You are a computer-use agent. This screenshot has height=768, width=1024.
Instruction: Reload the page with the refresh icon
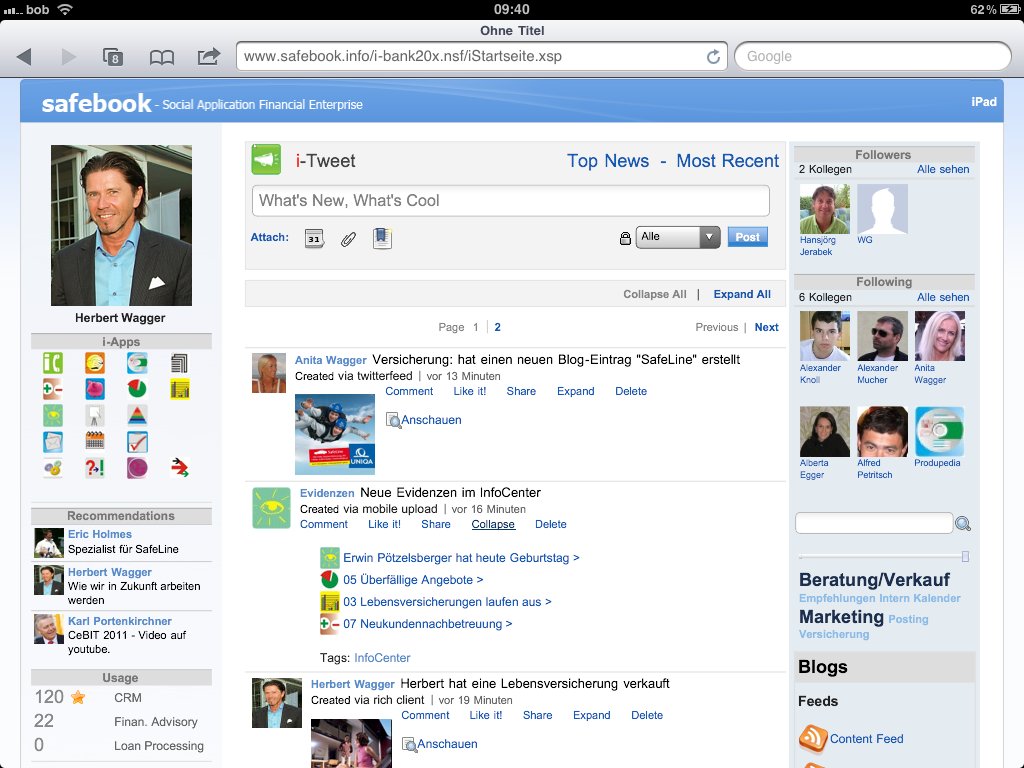coord(713,57)
